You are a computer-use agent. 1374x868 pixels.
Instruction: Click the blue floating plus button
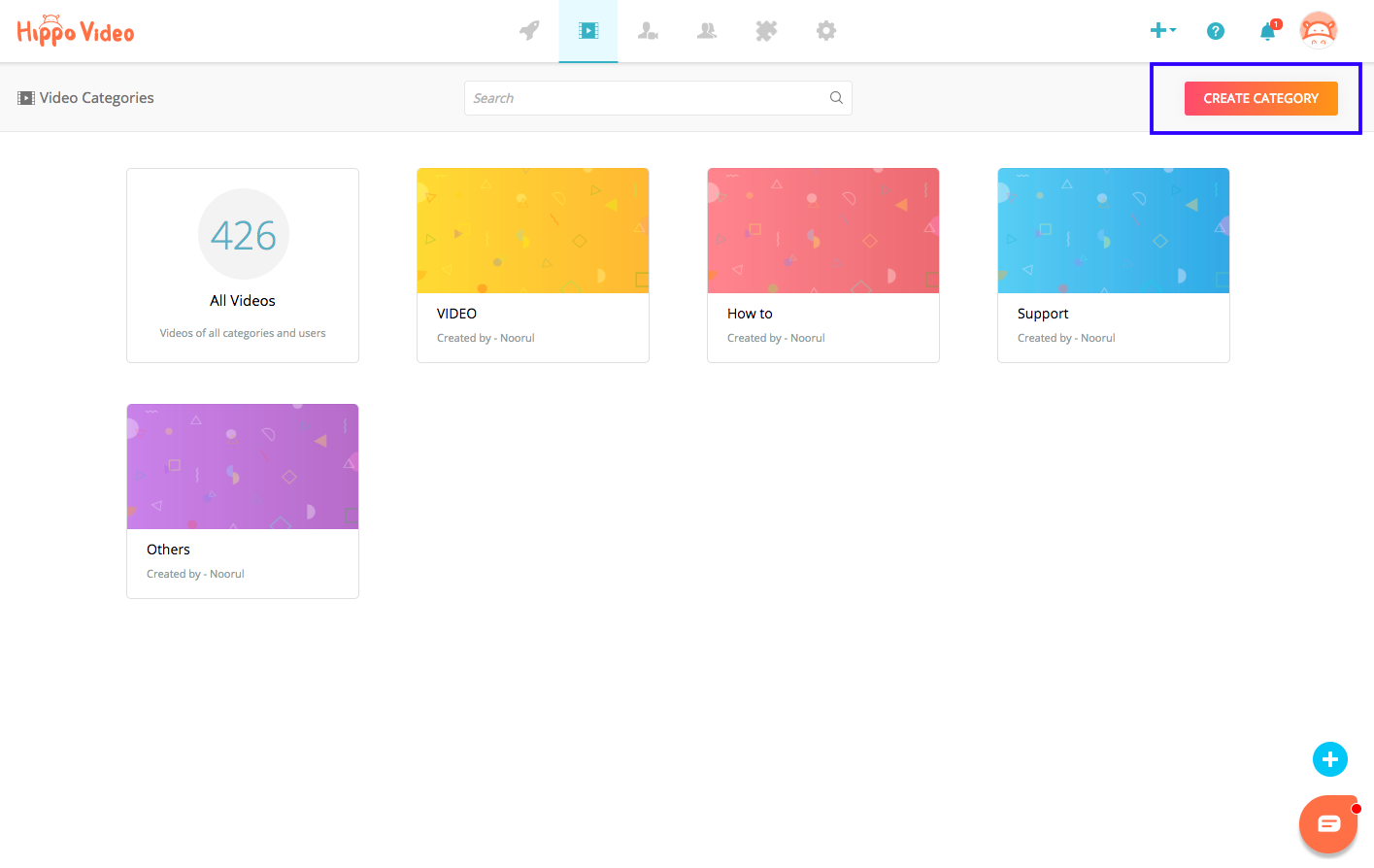[x=1329, y=759]
